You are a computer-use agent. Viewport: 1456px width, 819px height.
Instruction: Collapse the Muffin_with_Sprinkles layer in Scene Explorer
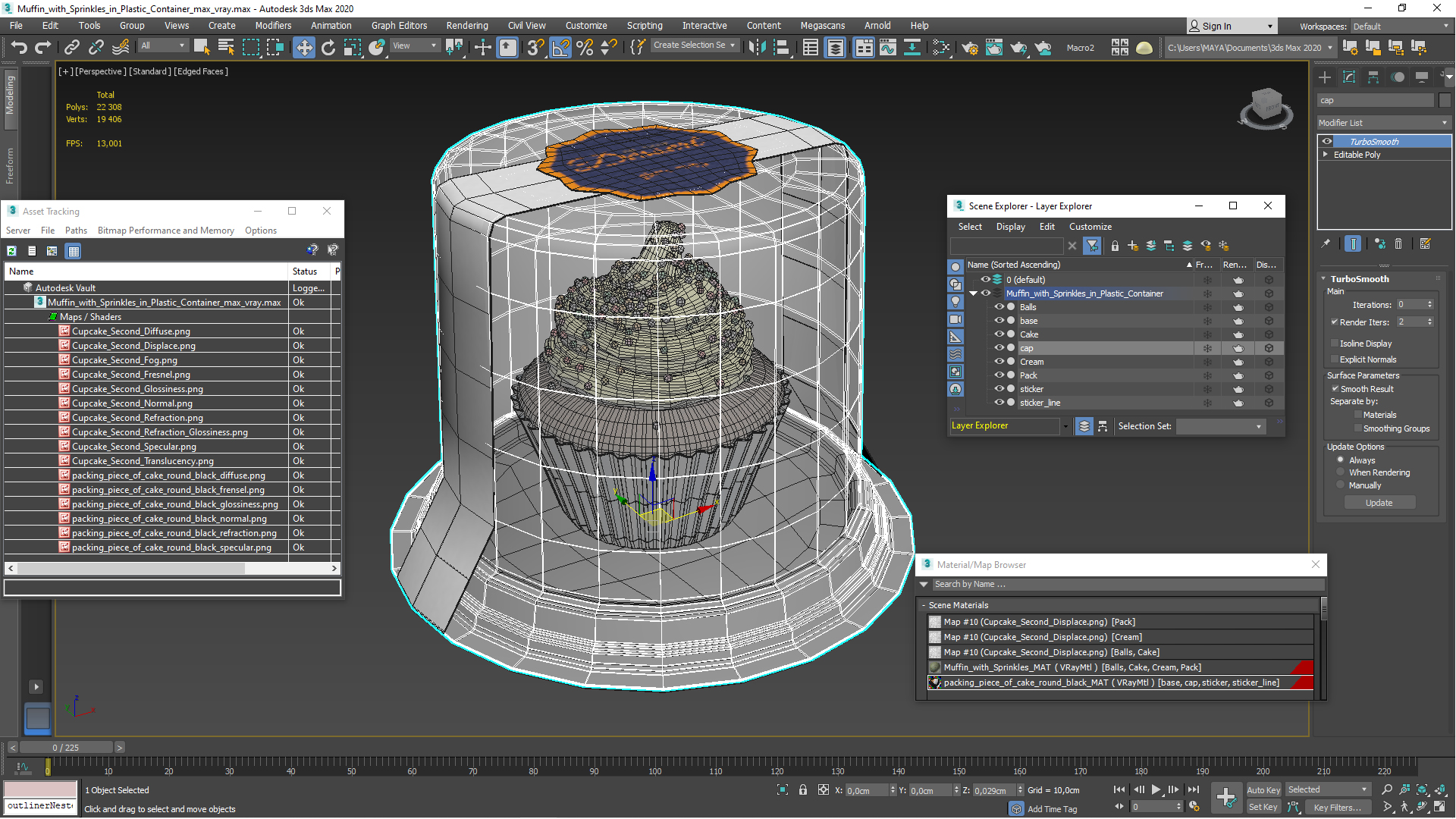point(974,293)
